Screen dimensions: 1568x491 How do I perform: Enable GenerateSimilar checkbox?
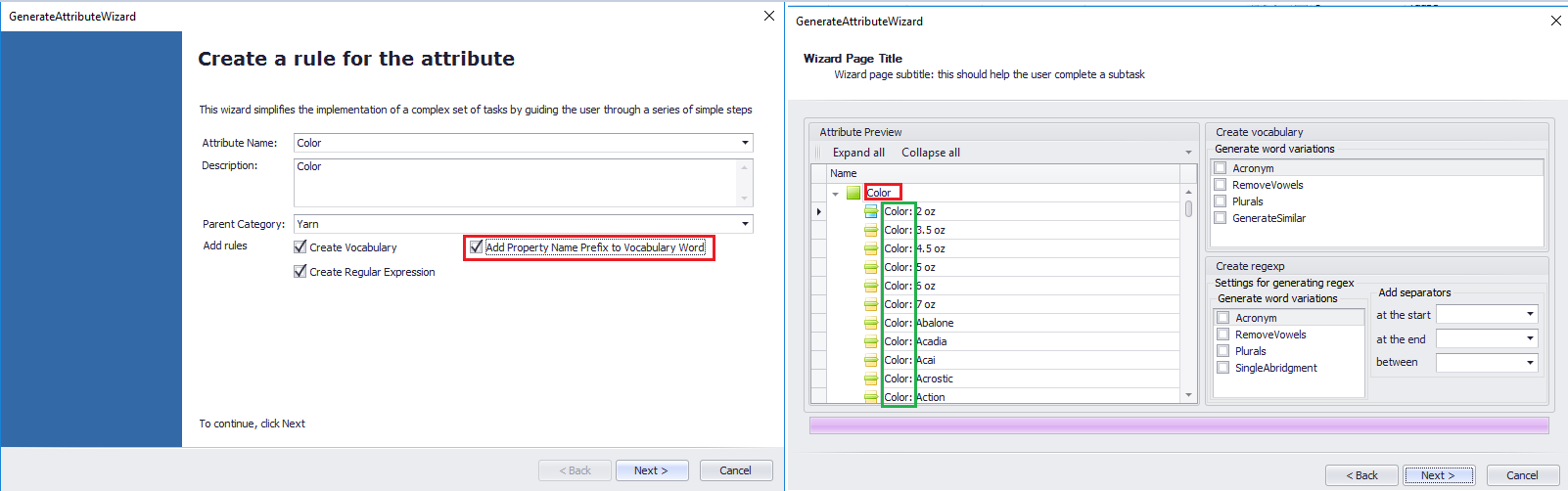(x=1221, y=218)
